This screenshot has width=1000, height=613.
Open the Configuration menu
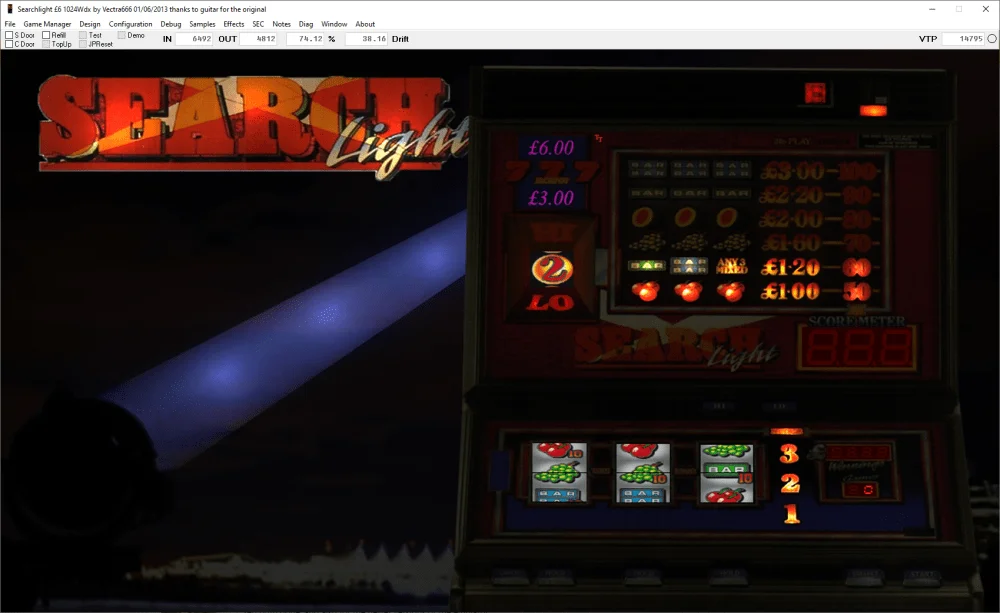[x=130, y=24]
